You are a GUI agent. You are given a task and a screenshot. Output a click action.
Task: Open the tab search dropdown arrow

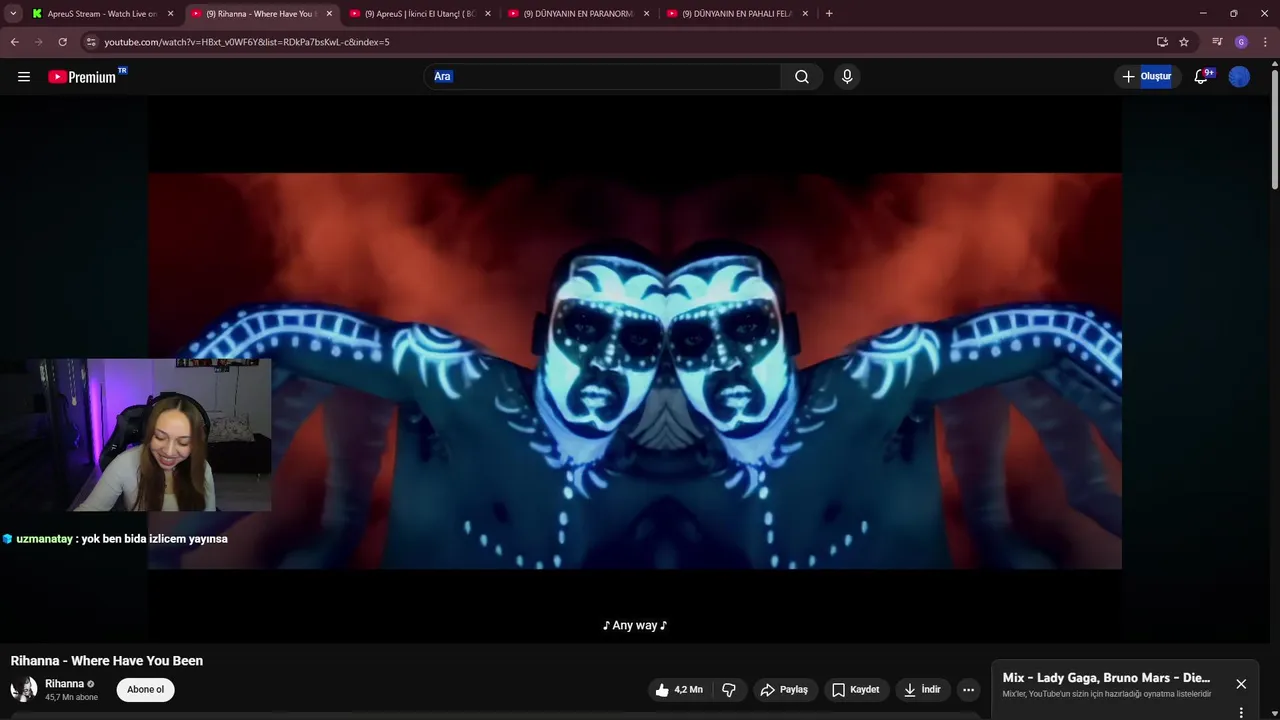click(13, 14)
